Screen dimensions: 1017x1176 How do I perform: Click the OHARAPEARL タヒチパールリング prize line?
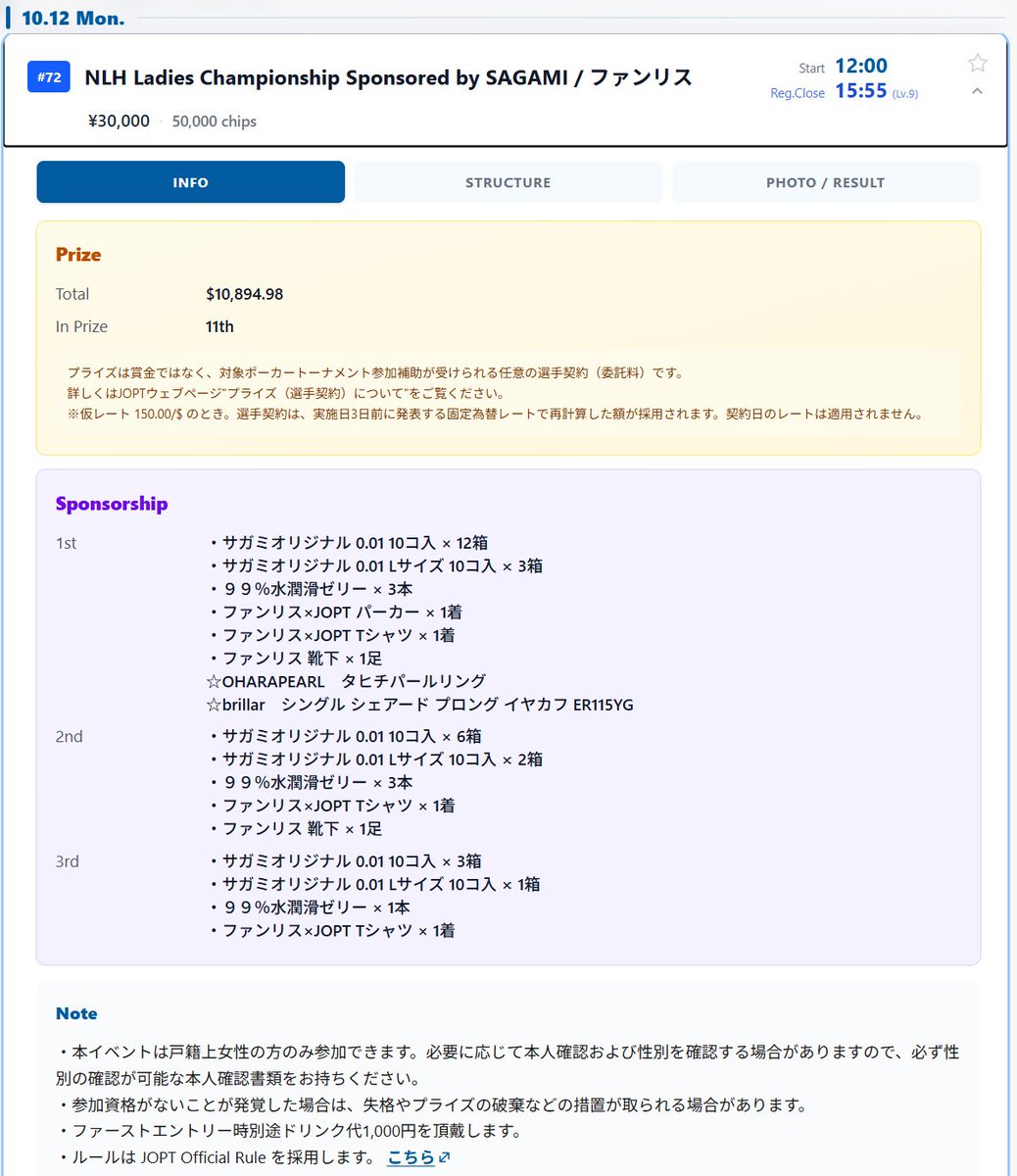click(x=346, y=681)
